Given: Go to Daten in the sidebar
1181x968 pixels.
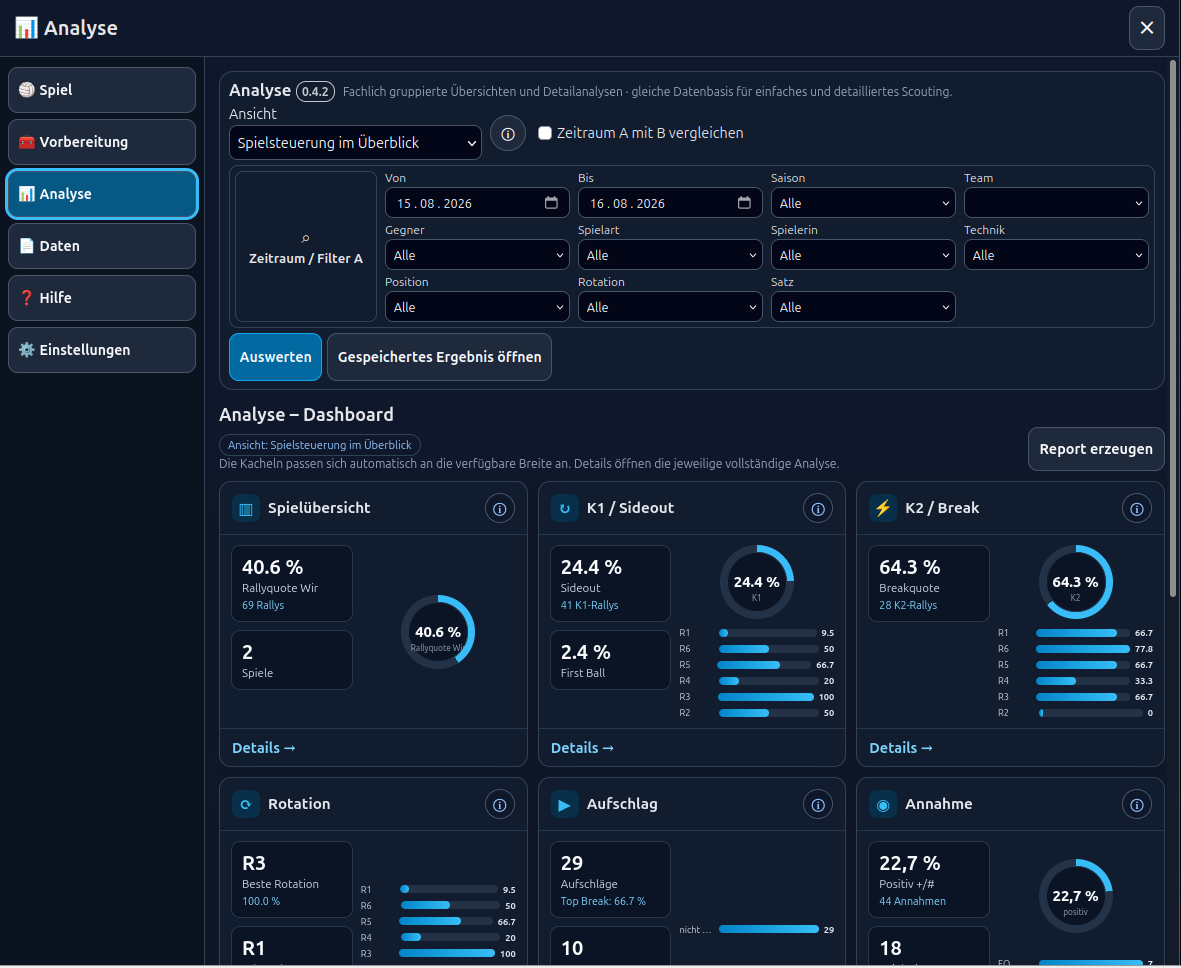Looking at the screenshot, I should coord(102,246).
